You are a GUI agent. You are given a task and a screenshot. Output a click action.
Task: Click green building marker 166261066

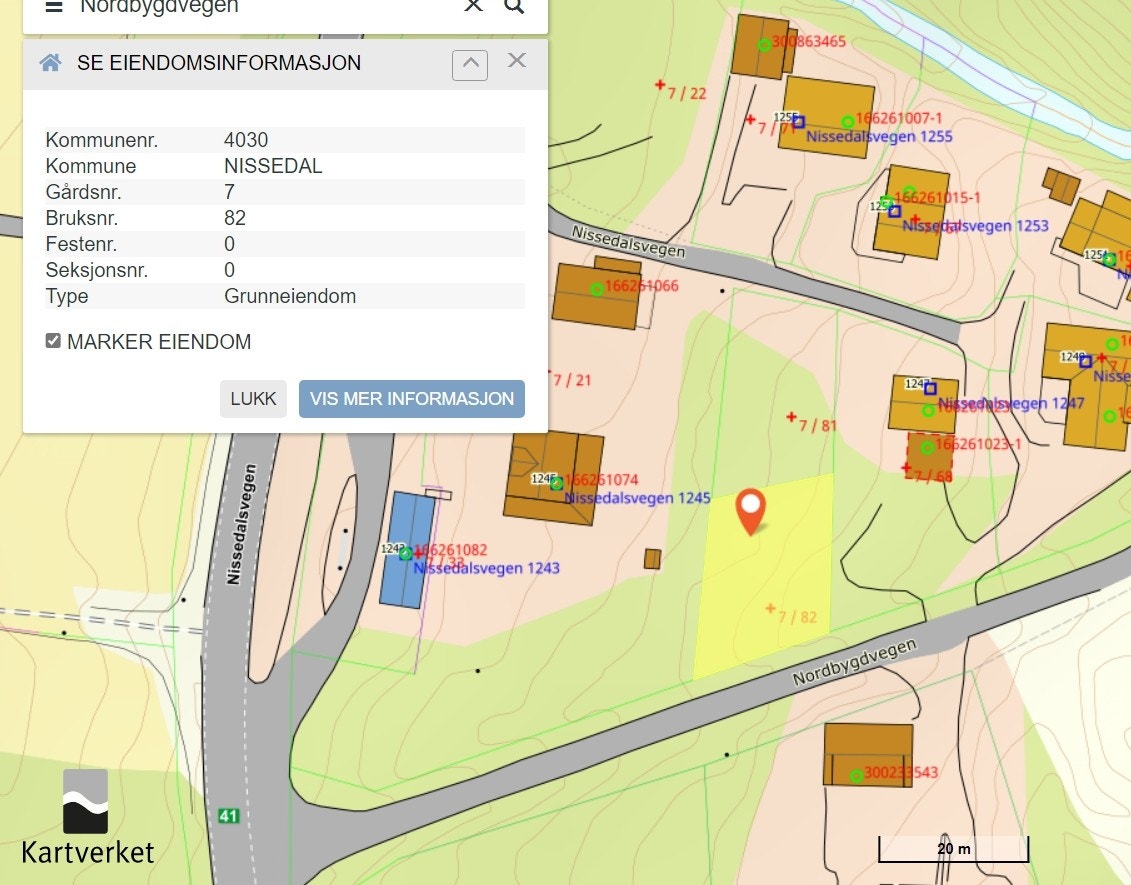[597, 289]
